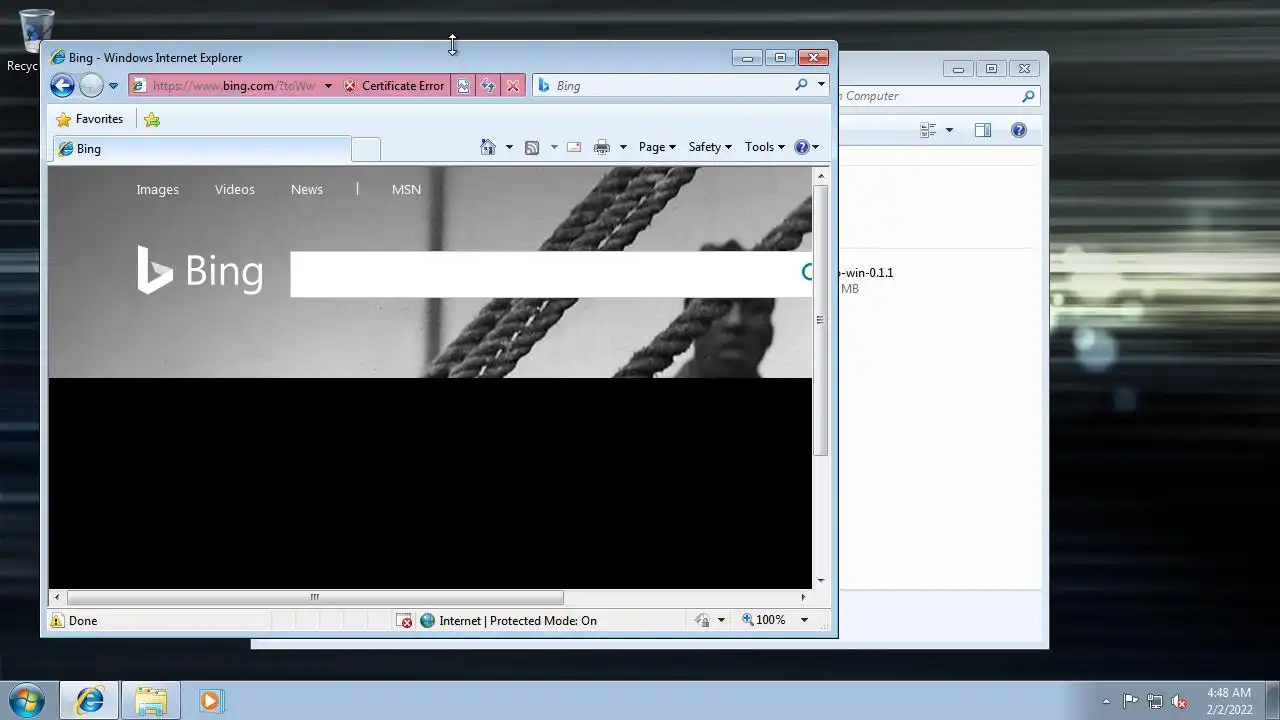The image size is (1280, 720).
Task: Open Bing Videos link
Action: click(235, 189)
